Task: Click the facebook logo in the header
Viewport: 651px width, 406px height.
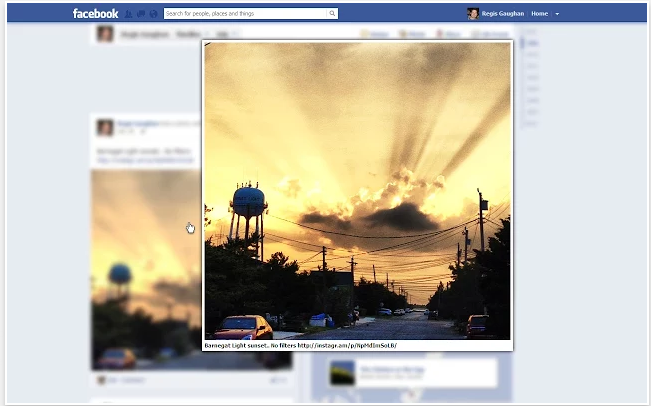Action: tap(95, 14)
